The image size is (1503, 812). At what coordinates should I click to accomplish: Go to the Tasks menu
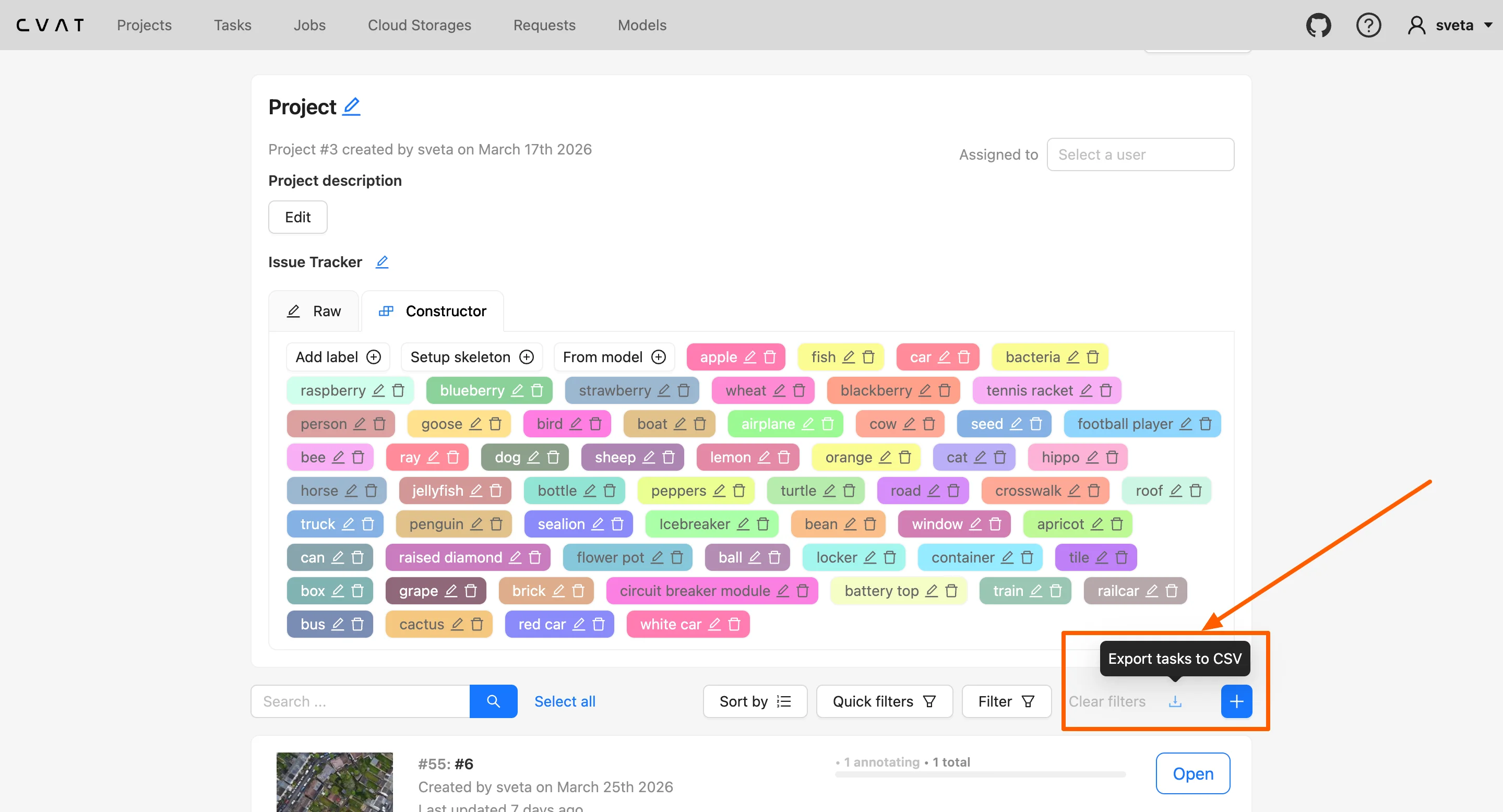[232, 25]
